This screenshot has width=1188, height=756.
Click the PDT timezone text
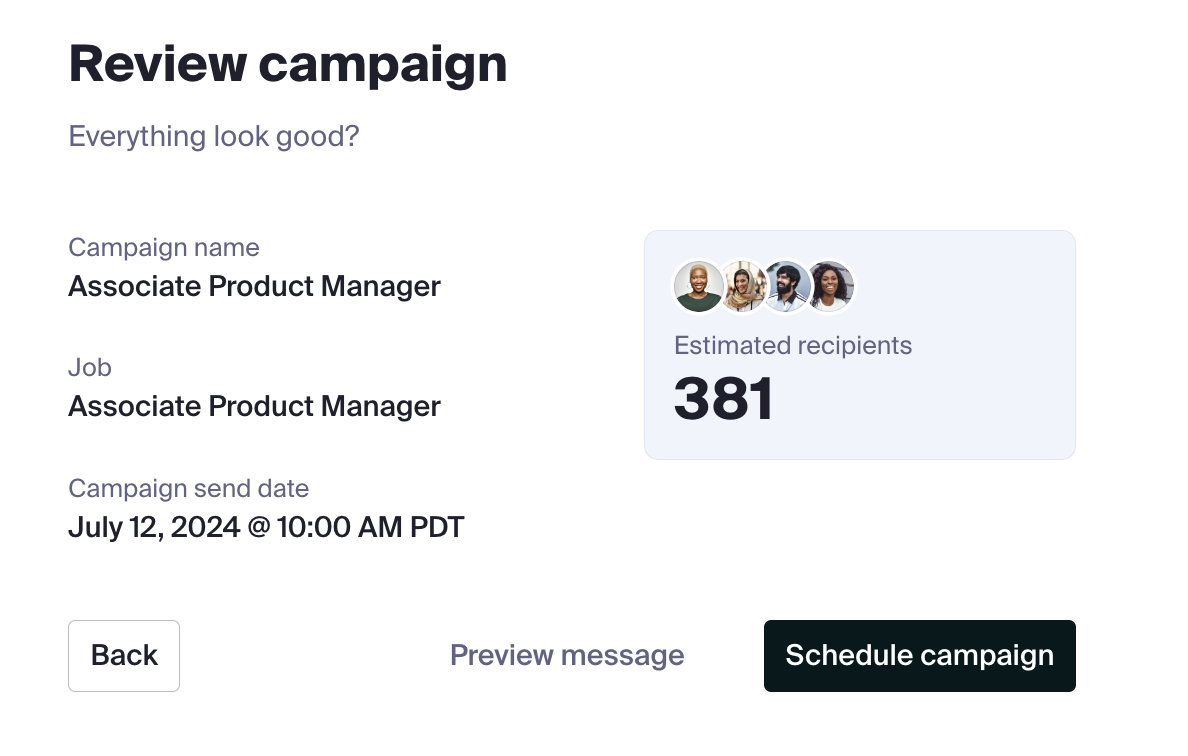[437, 527]
